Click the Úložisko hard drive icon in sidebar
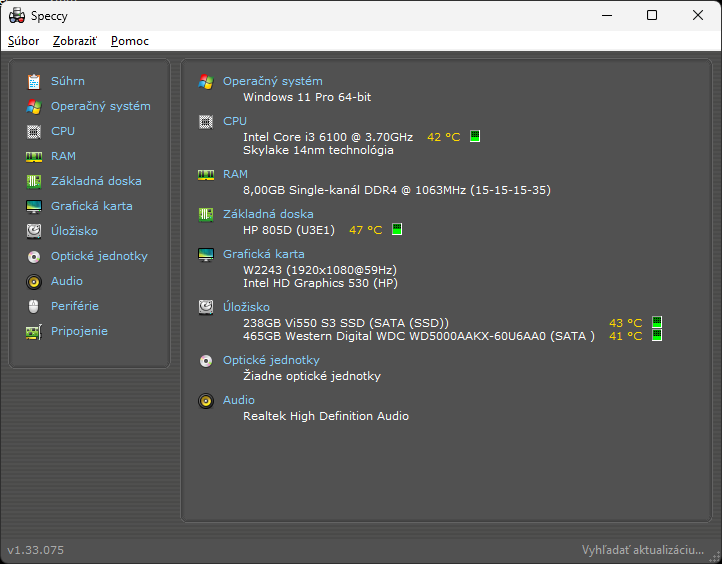The height and width of the screenshot is (564, 722). [34, 231]
